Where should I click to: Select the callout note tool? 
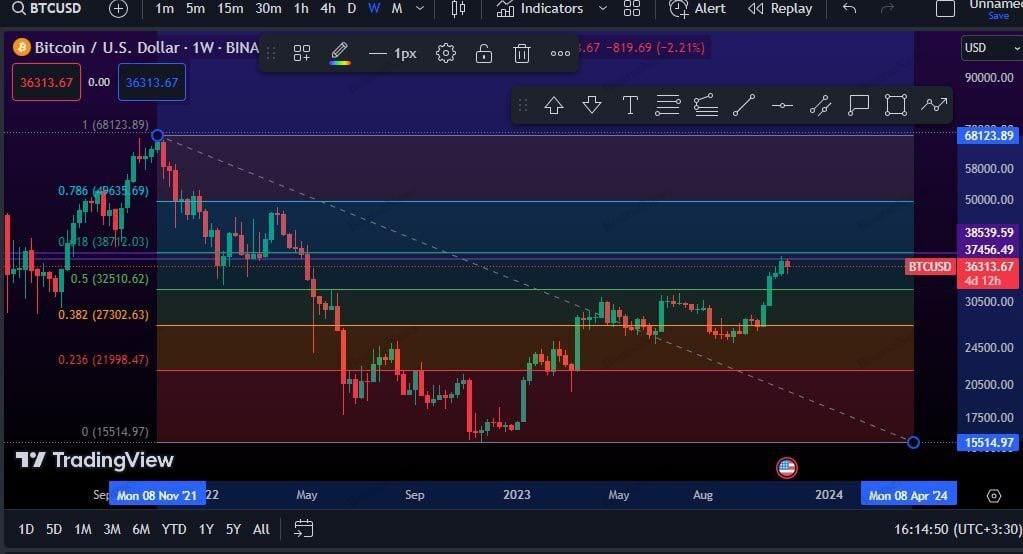pyautogui.click(x=858, y=105)
